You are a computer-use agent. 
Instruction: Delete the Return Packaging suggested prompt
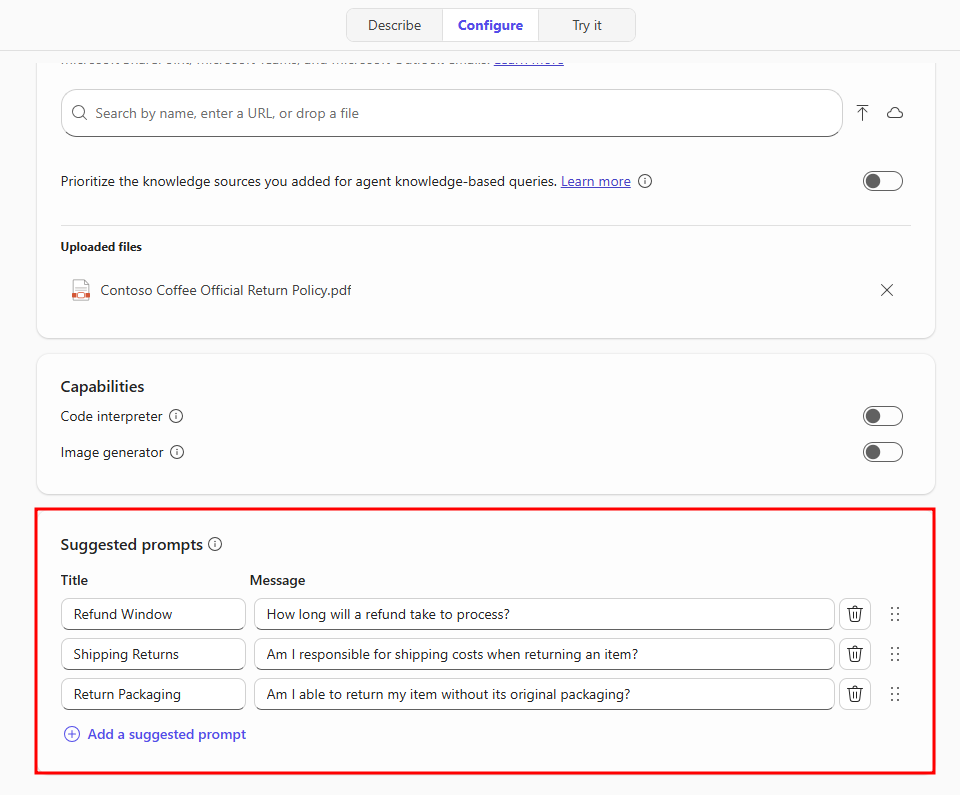pos(854,694)
